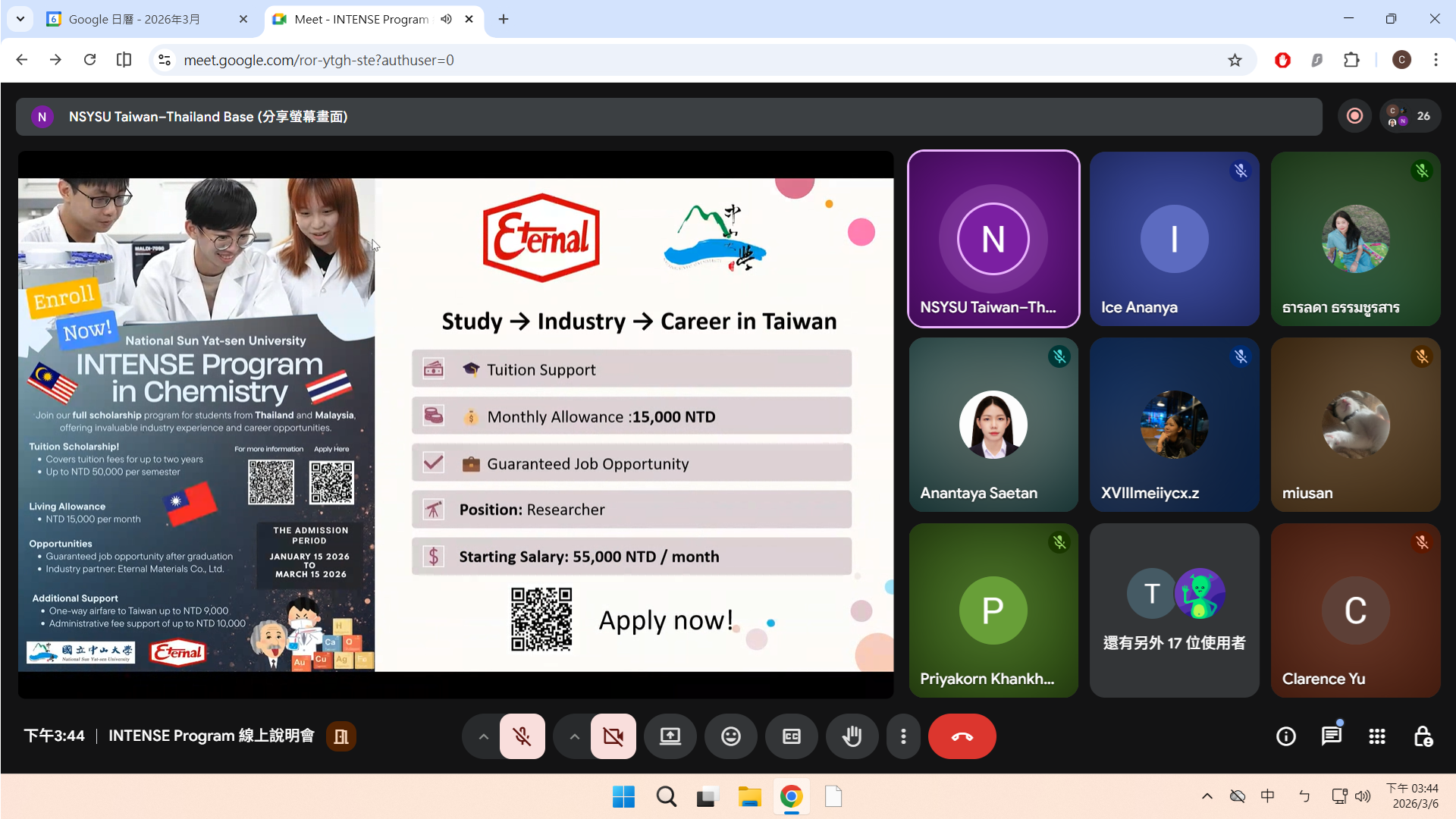Click the IME mode icon beside language indicator

[x=1304, y=796]
